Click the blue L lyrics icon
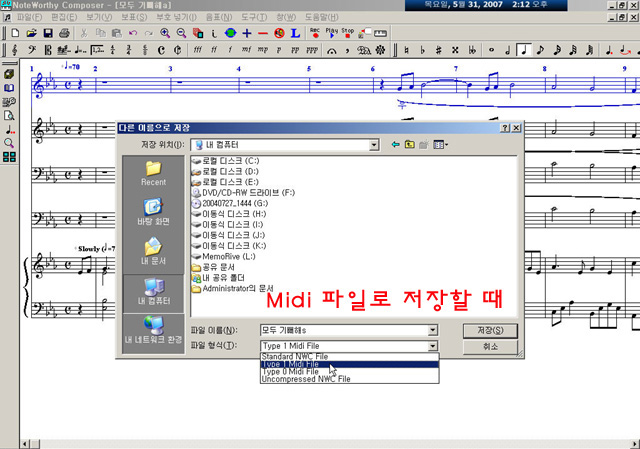Viewport: 640px width, 449px height. pyautogui.click(x=296, y=33)
